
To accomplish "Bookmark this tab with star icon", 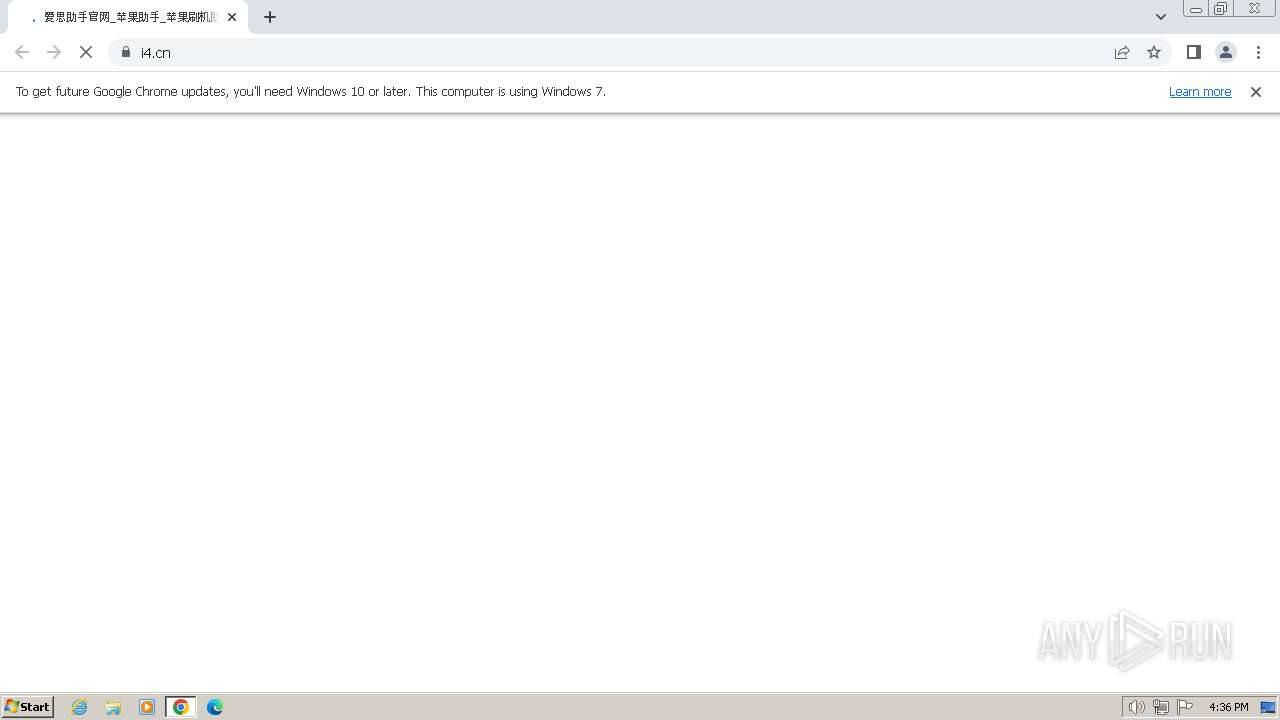I will [x=1154, y=52].
